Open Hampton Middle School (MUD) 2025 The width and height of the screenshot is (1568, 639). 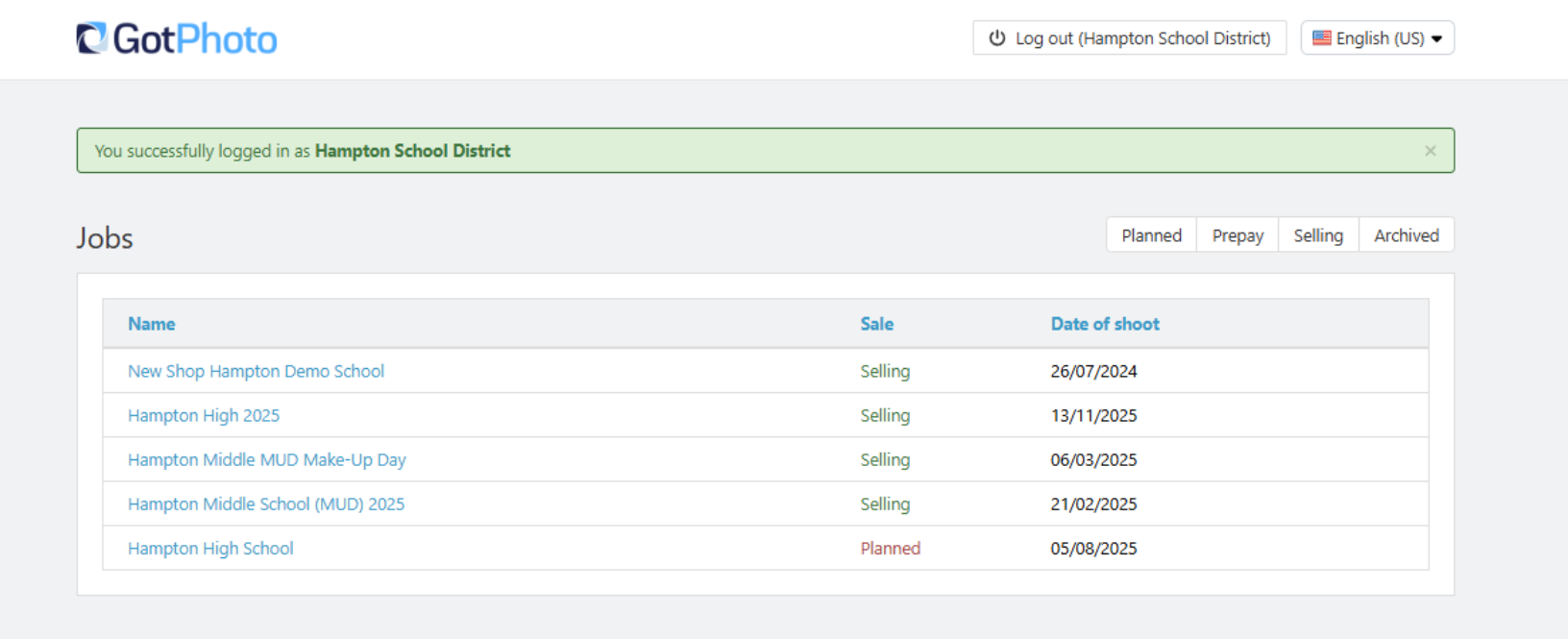[x=266, y=504]
